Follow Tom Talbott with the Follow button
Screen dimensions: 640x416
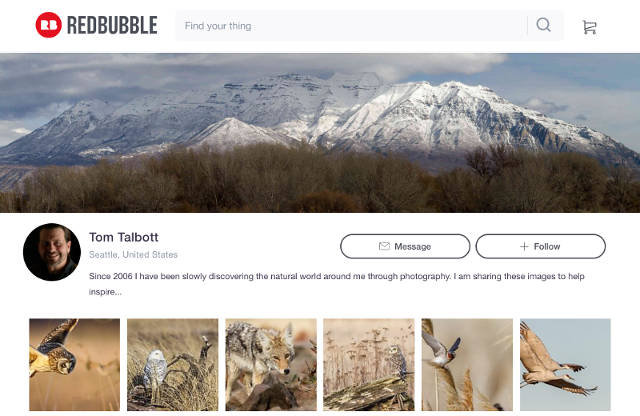540,246
